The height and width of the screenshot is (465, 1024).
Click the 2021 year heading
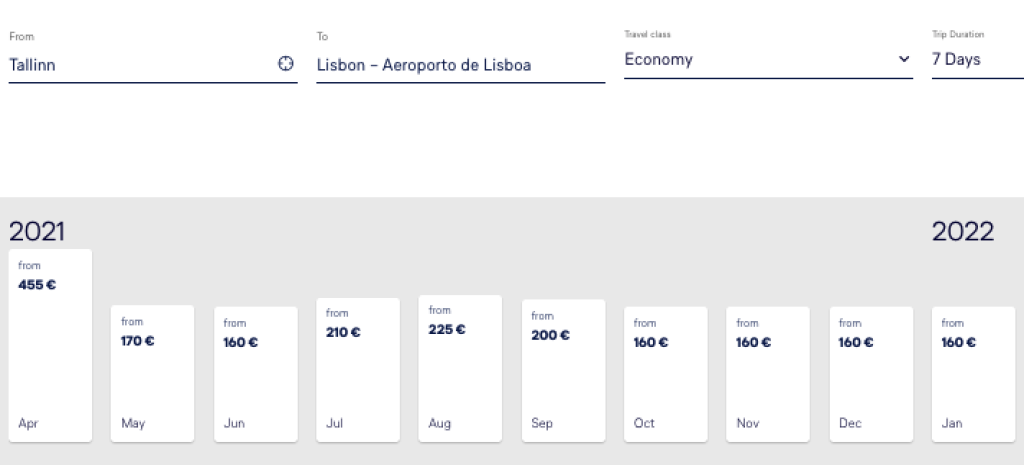[37, 232]
